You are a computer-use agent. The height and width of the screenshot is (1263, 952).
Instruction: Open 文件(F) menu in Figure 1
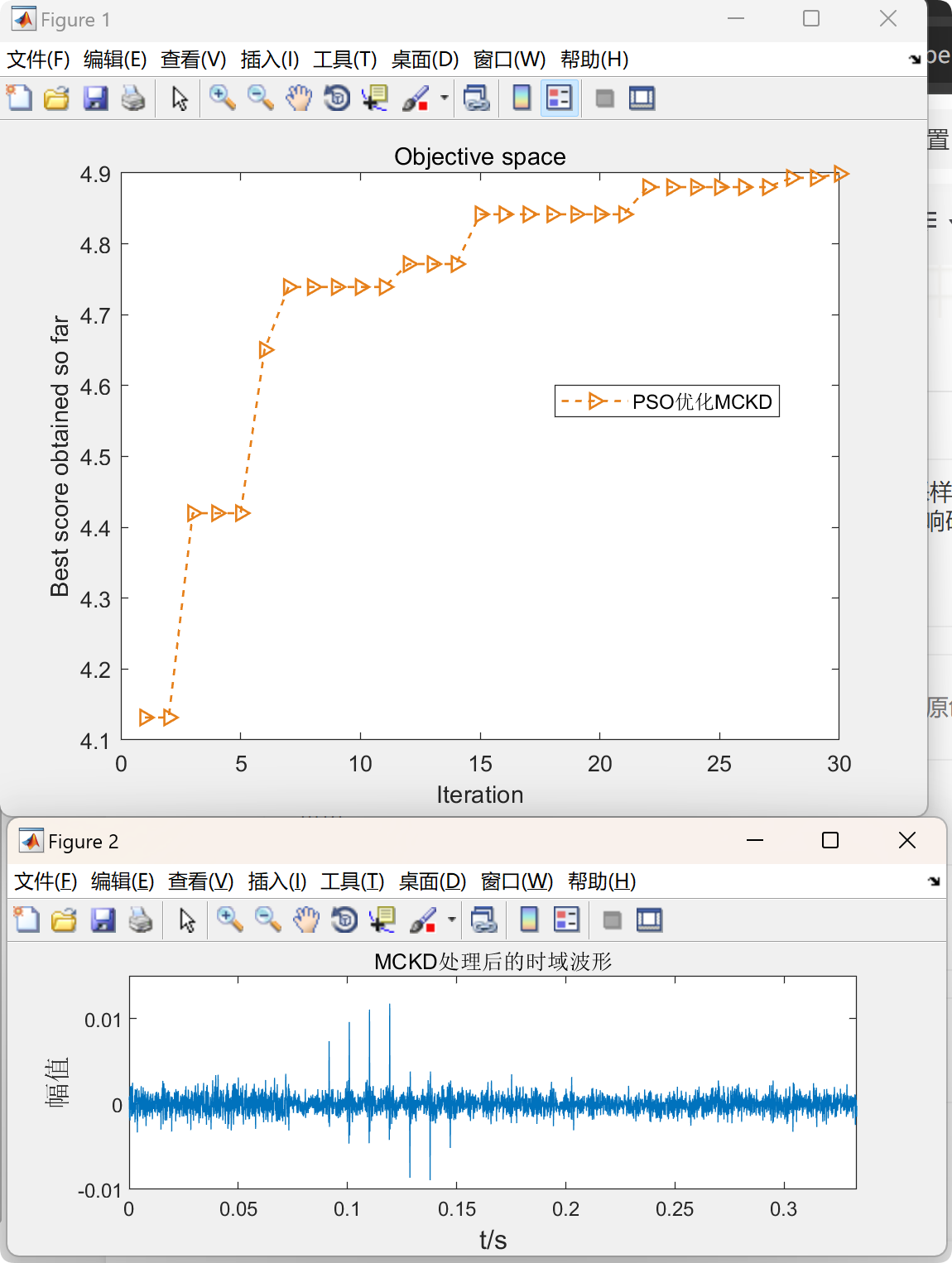click(38, 60)
